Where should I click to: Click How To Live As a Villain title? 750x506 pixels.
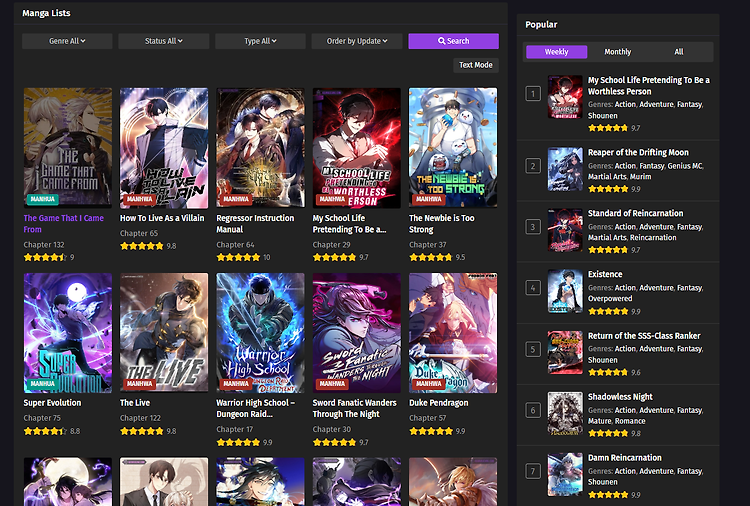(x=162, y=218)
